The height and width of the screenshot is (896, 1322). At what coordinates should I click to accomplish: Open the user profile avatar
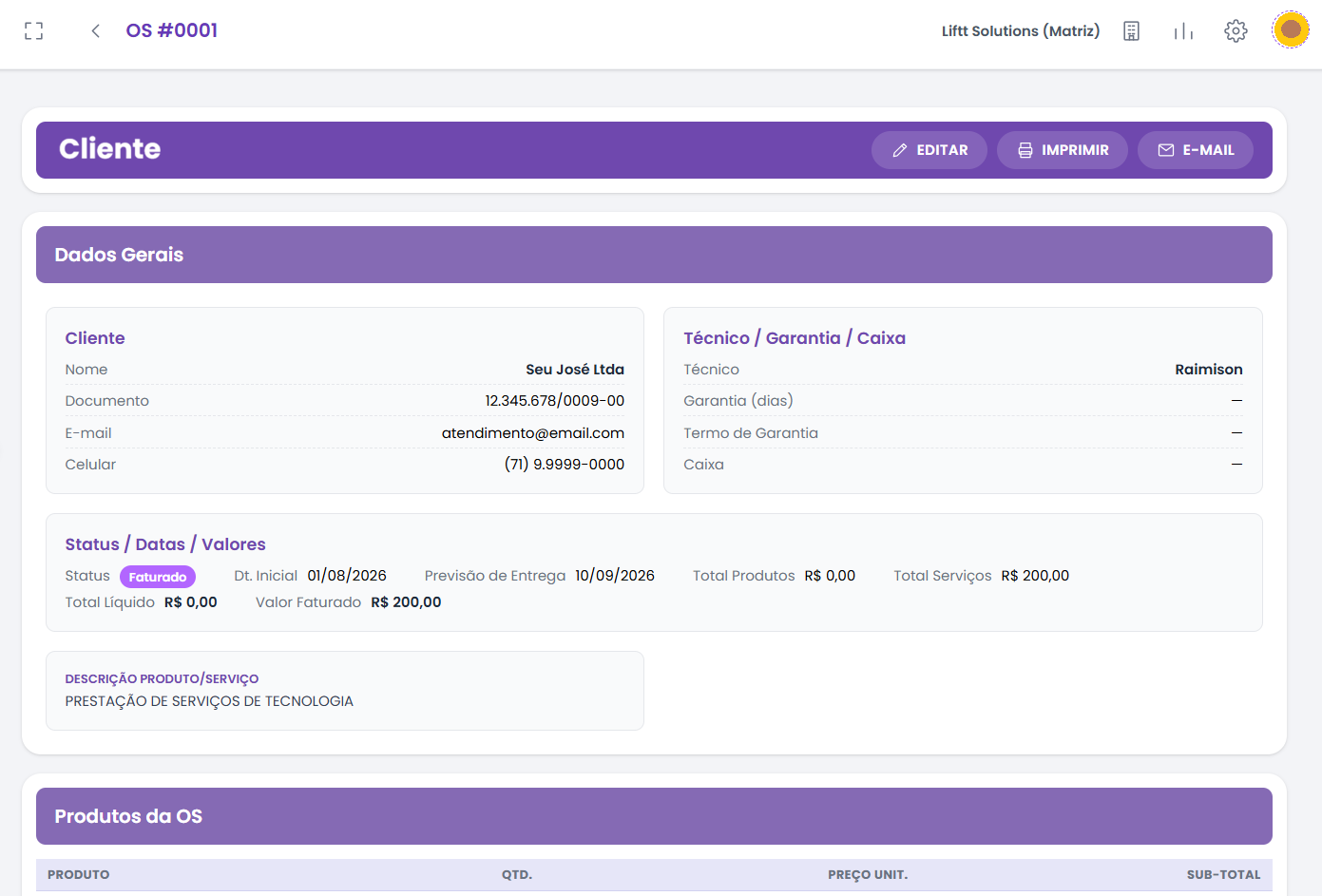[x=1291, y=30]
